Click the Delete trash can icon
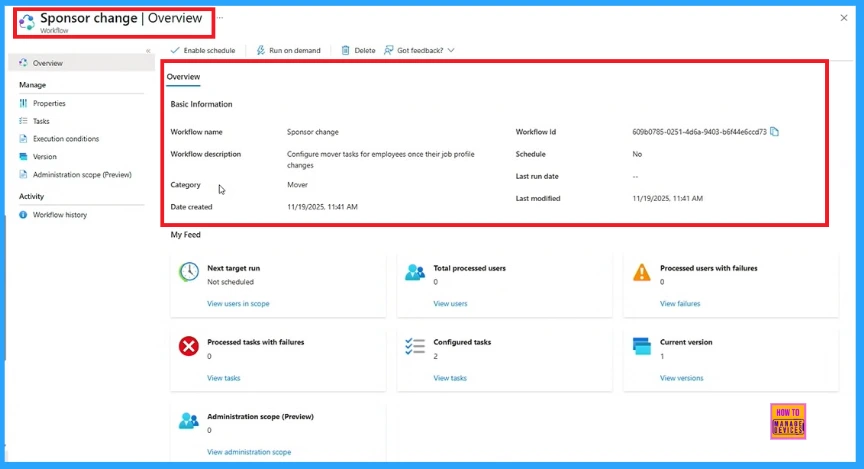The height and width of the screenshot is (469, 864). click(x=345, y=50)
